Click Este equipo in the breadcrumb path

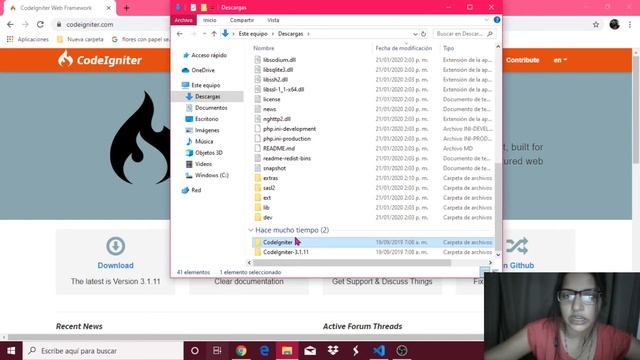click(253, 34)
